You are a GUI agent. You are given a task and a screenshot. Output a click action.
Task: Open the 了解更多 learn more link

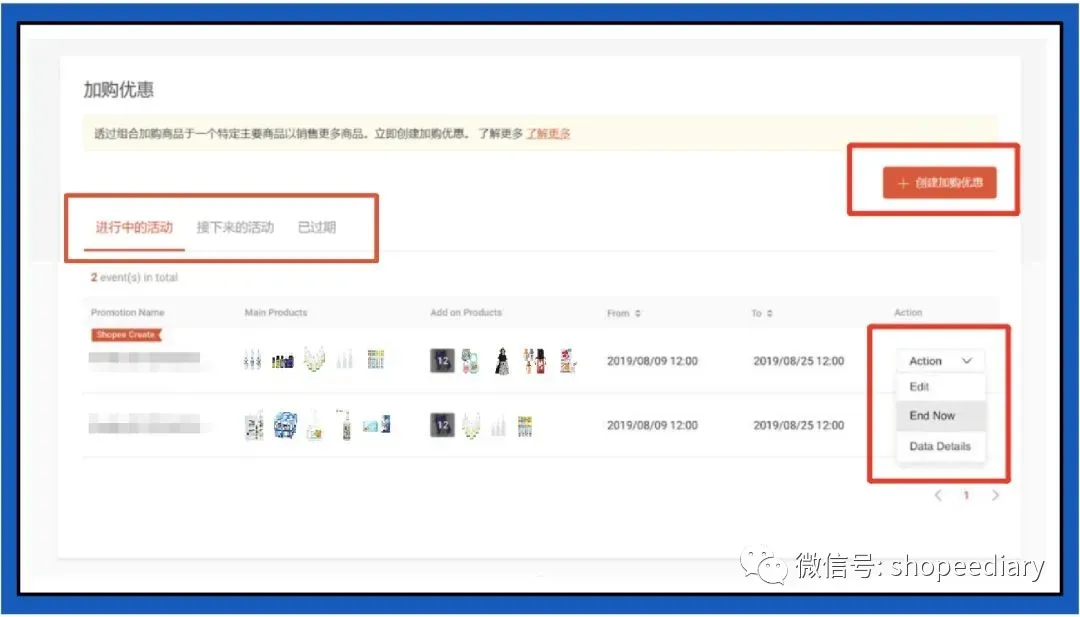click(x=548, y=134)
